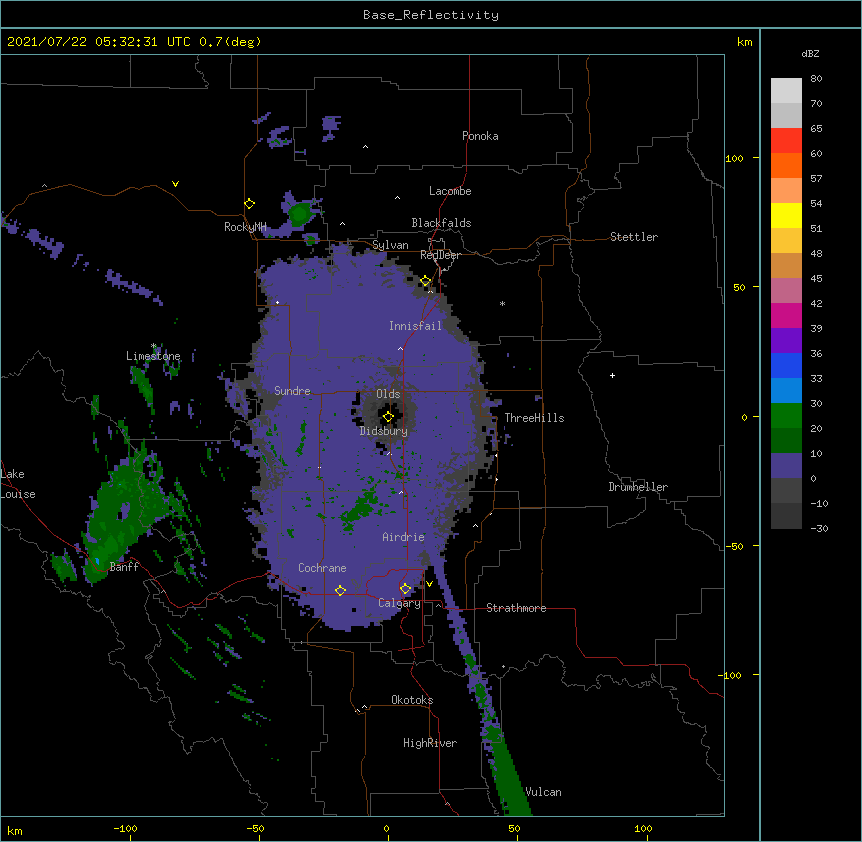The height and width of the screenshot is (842, 862).
Task: Click the Olds label
Action: coord(388,394)
